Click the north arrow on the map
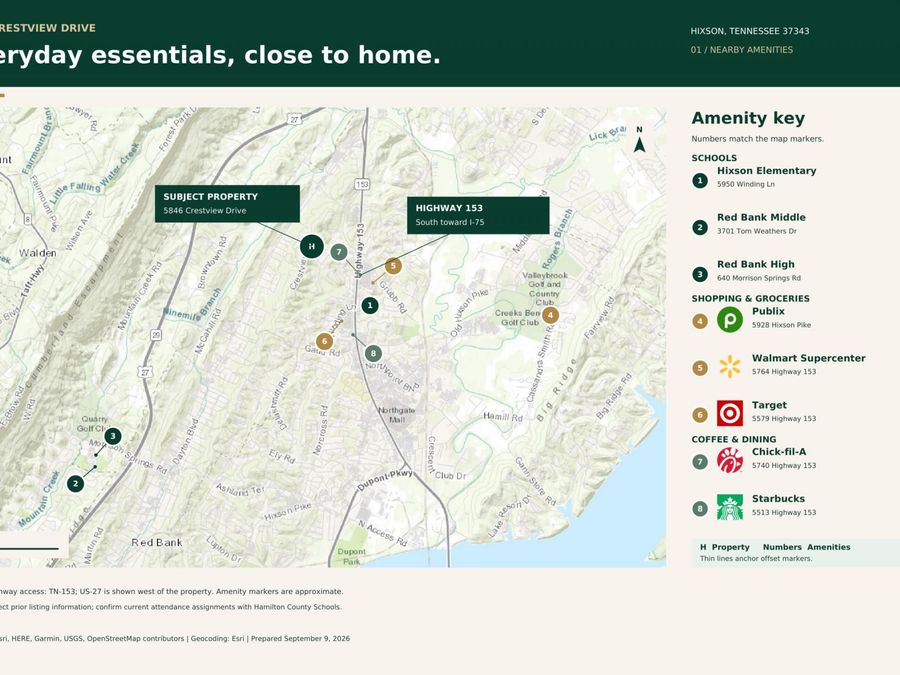This screenshot has height=675, width=900. (639, 141)
